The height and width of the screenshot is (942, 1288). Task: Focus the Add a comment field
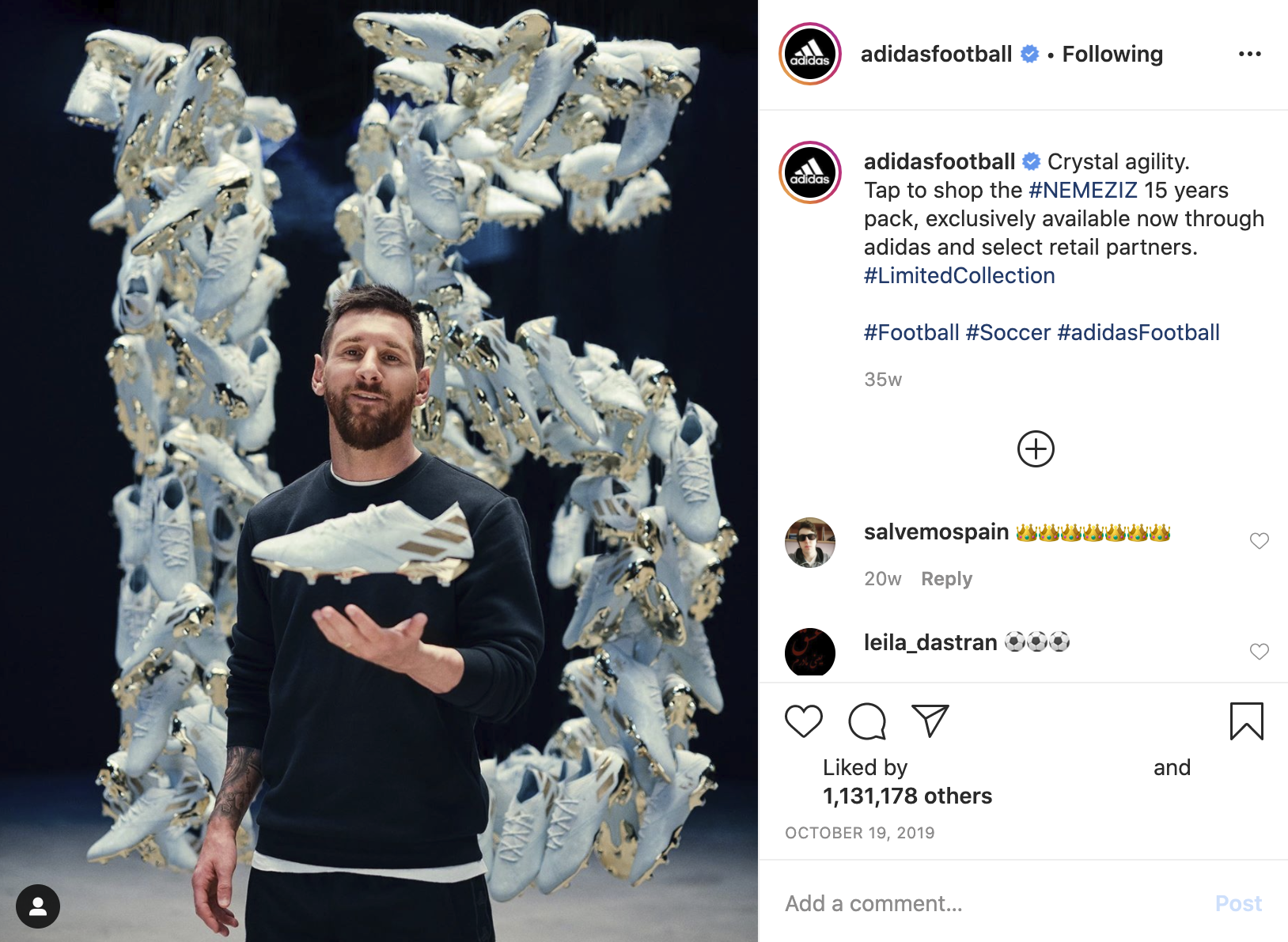point(989,903)
